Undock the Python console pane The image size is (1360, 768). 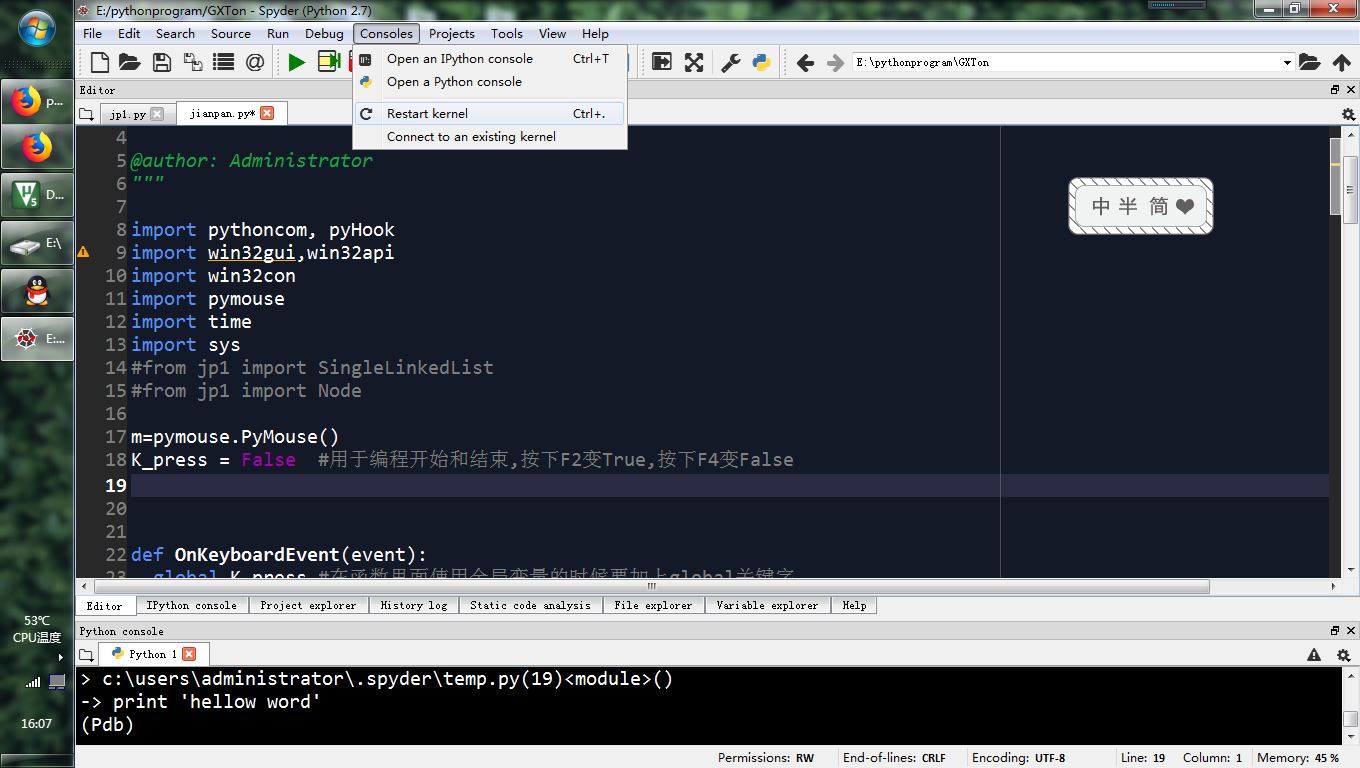click(x=1335, y=631)
